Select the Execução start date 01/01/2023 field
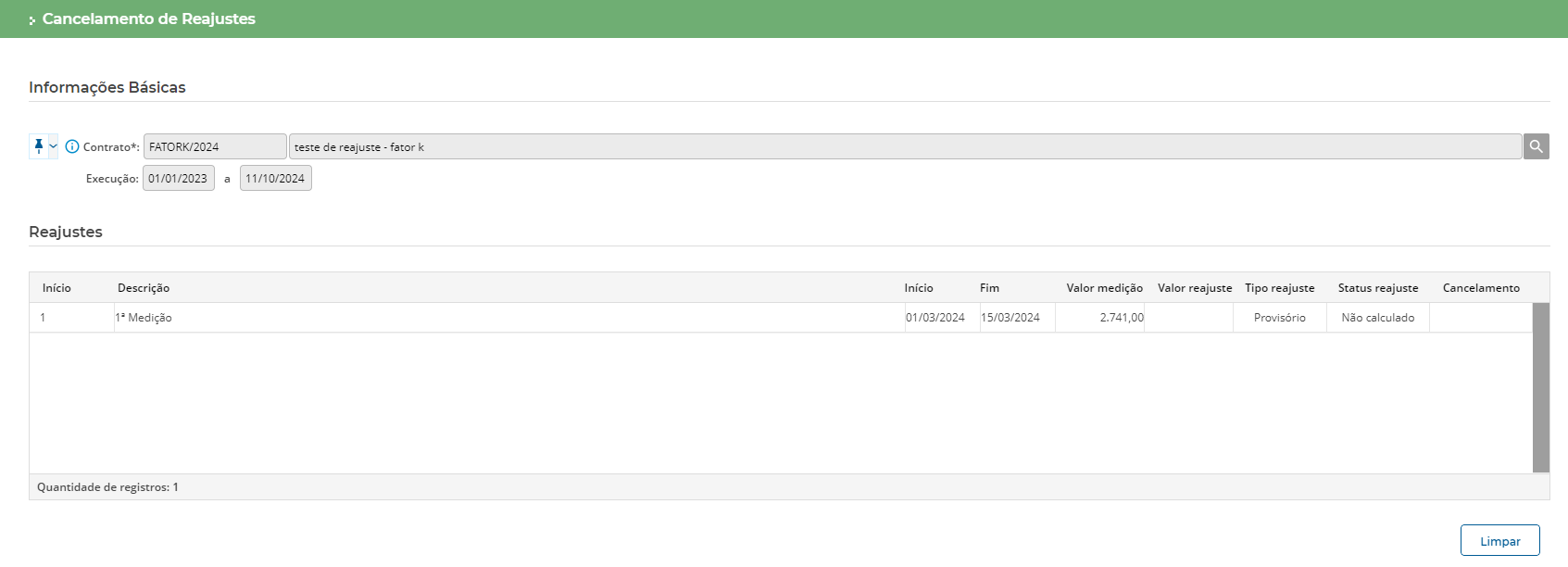 (178, 178)
